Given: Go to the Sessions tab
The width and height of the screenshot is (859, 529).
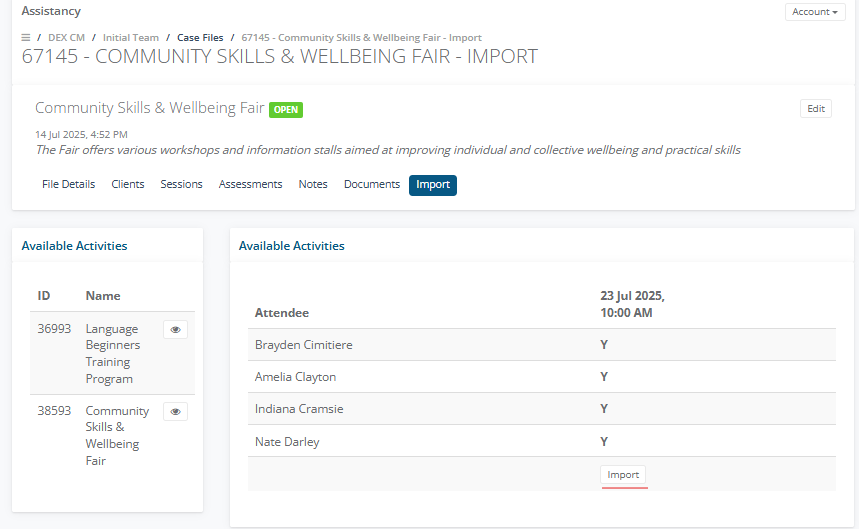Looking at the screenshot, I should pos(181,185).
